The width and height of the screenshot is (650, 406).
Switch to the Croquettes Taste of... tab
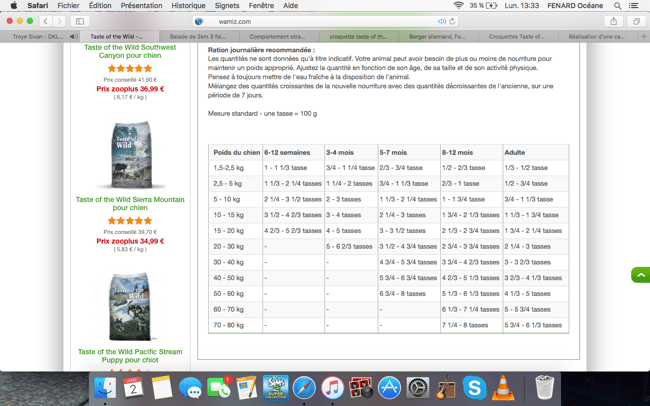coord(517,36)
